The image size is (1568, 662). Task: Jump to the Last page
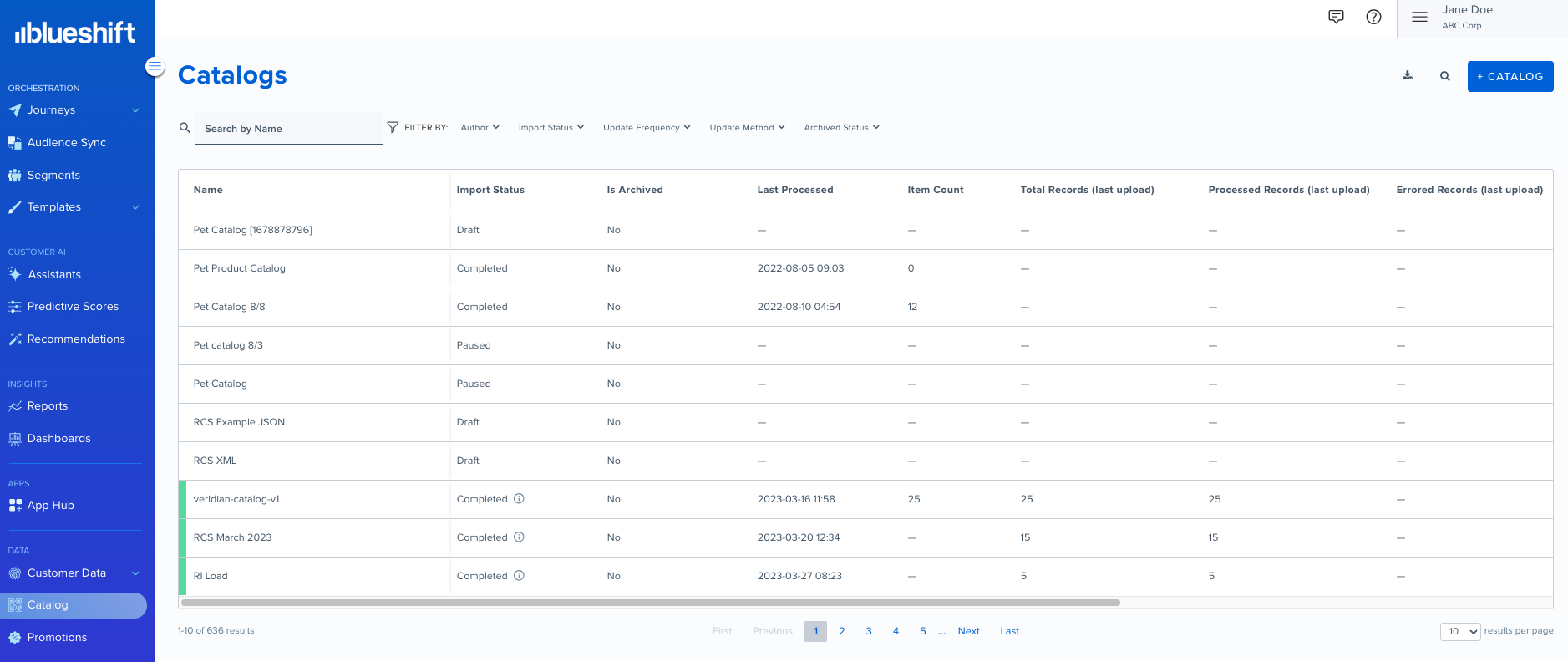coord(1010,631)
